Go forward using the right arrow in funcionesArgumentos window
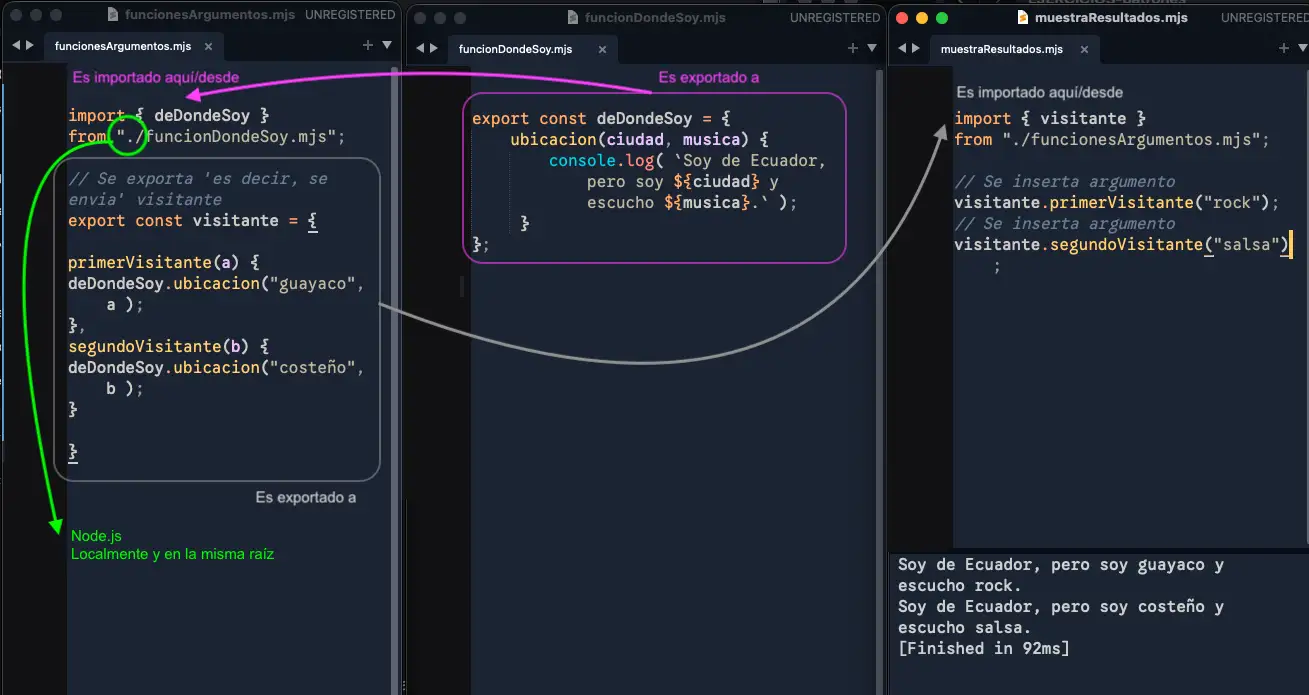Viewport: 1309px width, 695px height. (x=30, y=47)
